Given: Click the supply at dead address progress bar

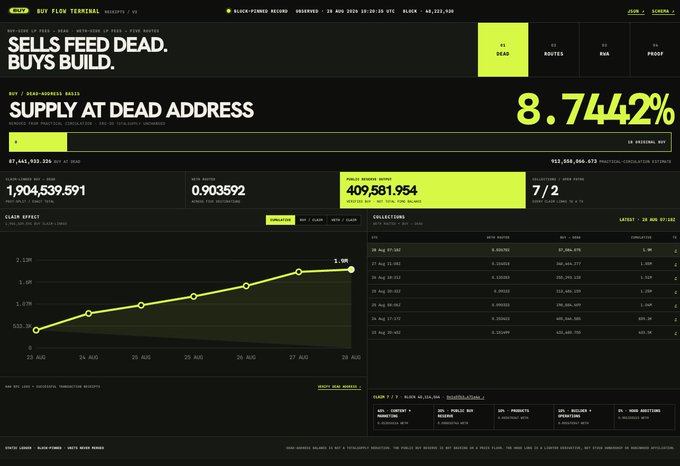Looking at the screenshot, I should (340, 142).
